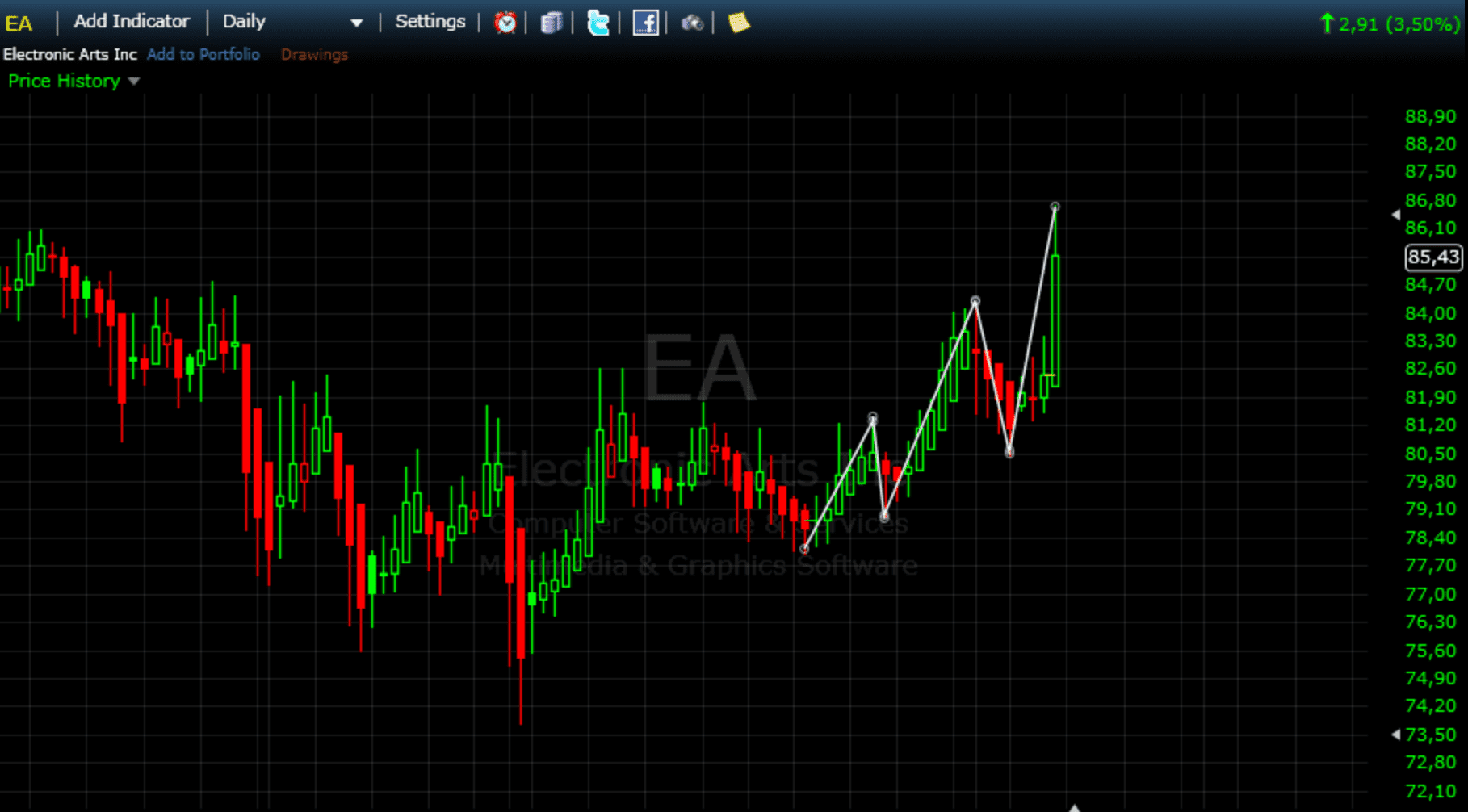Click the 72,10 price axis label
Viewport: 1468px width, 812px height.
click(1430, 791)
